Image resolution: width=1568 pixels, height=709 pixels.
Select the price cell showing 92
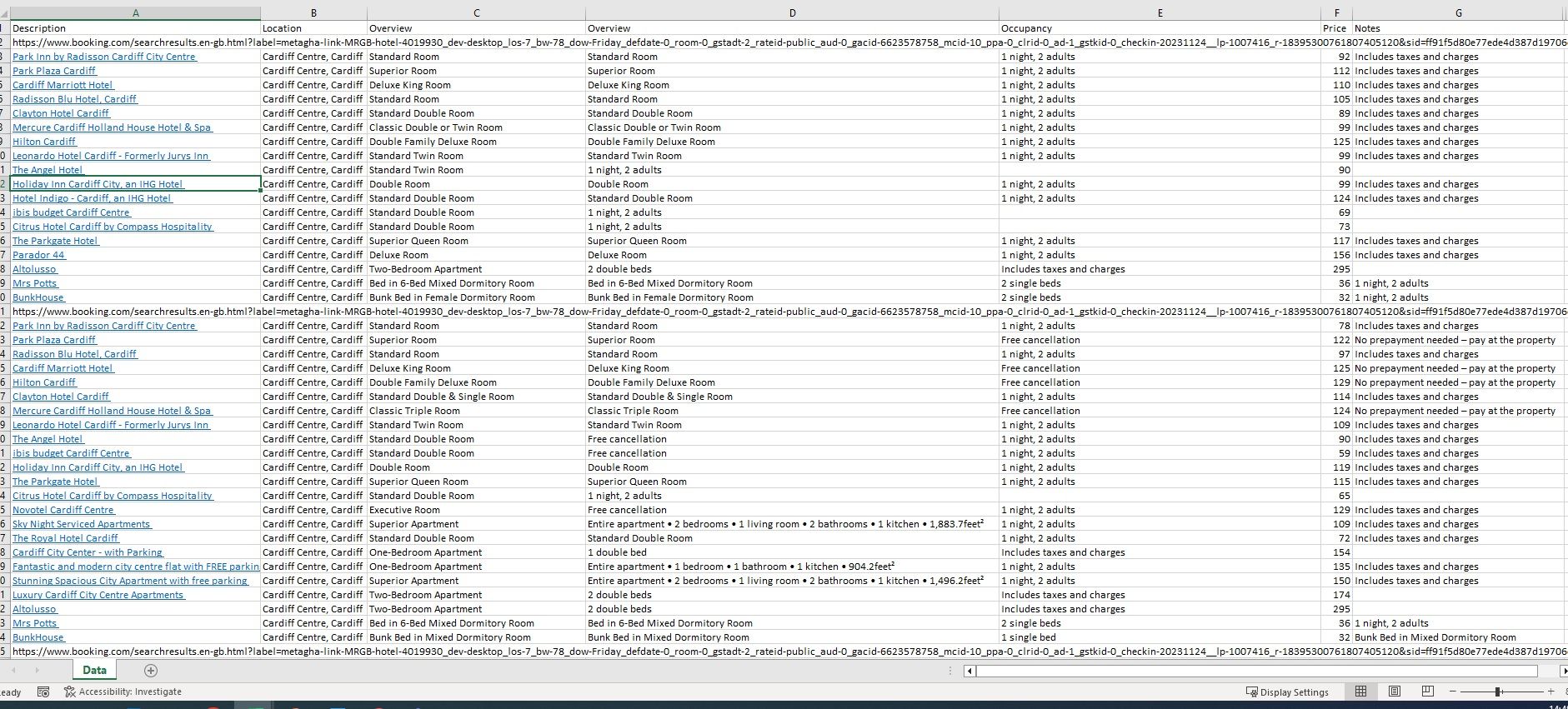1337,57
